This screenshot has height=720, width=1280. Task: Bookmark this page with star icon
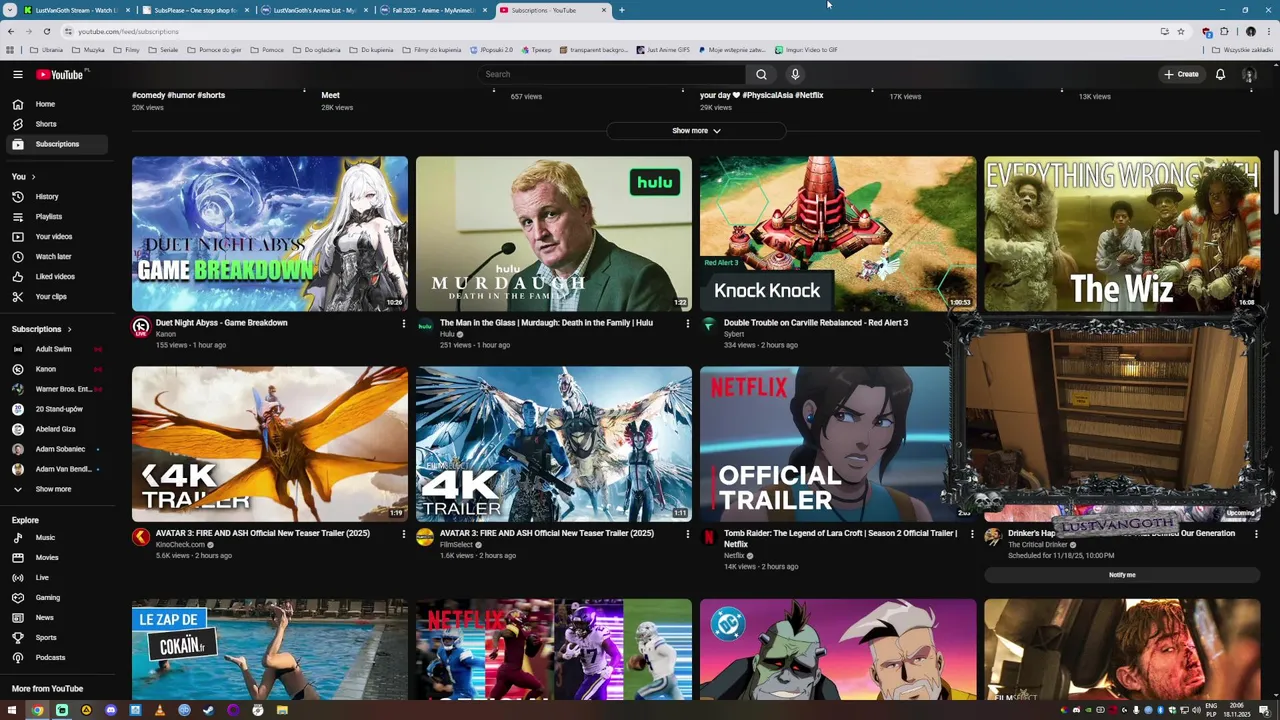point(1181,31)
